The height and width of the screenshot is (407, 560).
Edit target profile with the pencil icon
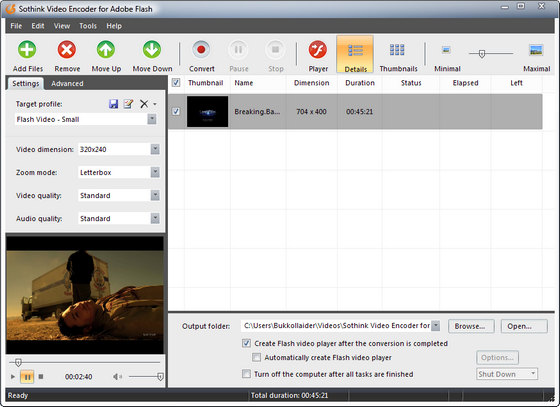click(x=128, y=104)
